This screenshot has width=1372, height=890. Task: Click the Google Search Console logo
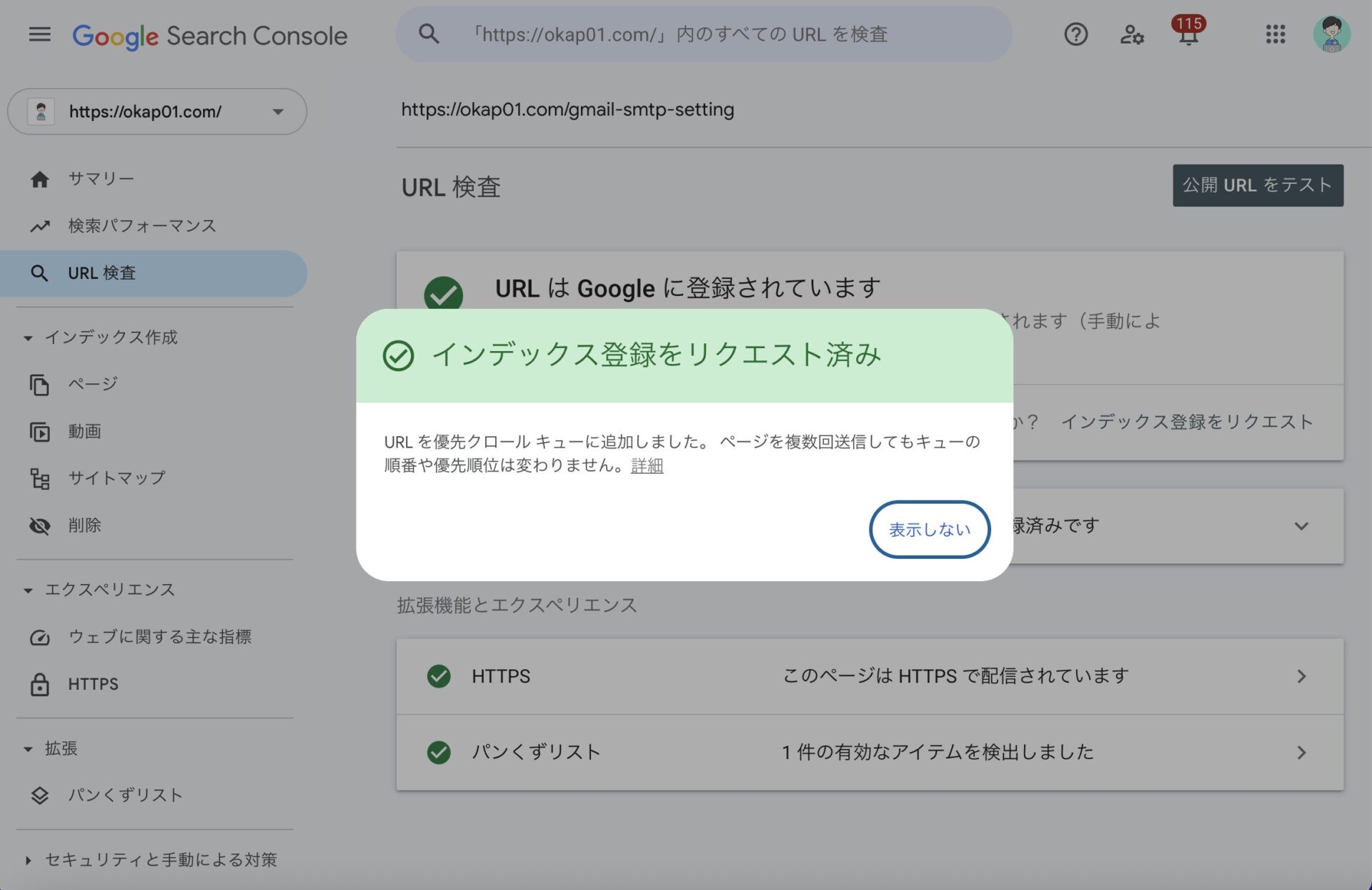tap(209, 36)
